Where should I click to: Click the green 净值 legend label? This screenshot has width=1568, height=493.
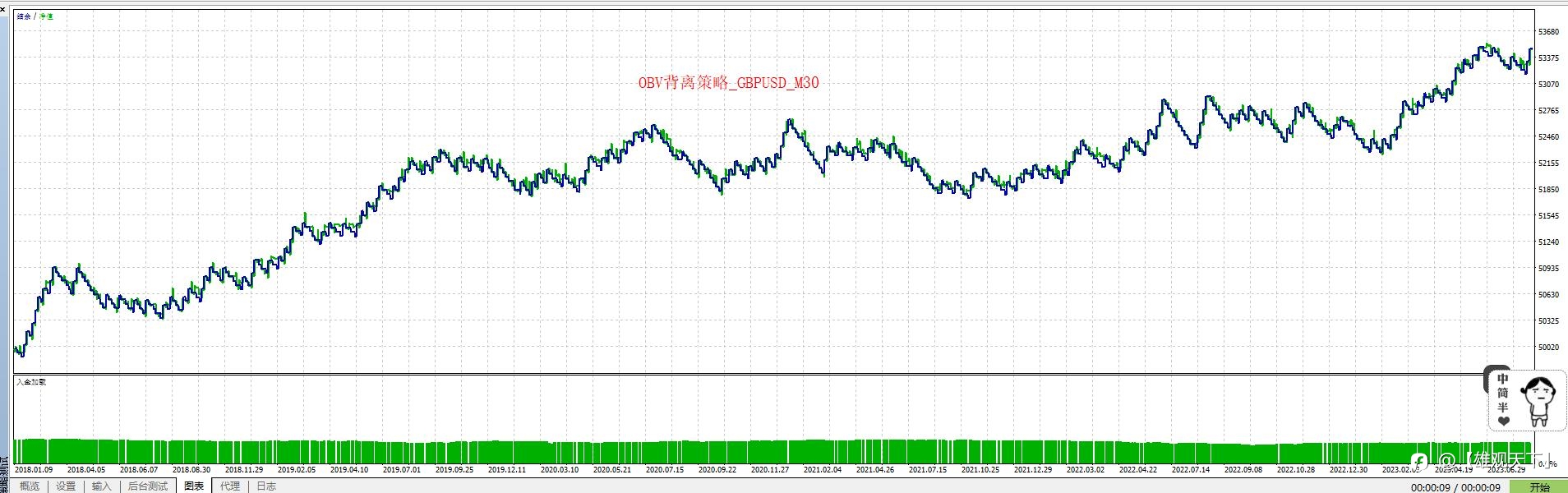tap(47, 16)
